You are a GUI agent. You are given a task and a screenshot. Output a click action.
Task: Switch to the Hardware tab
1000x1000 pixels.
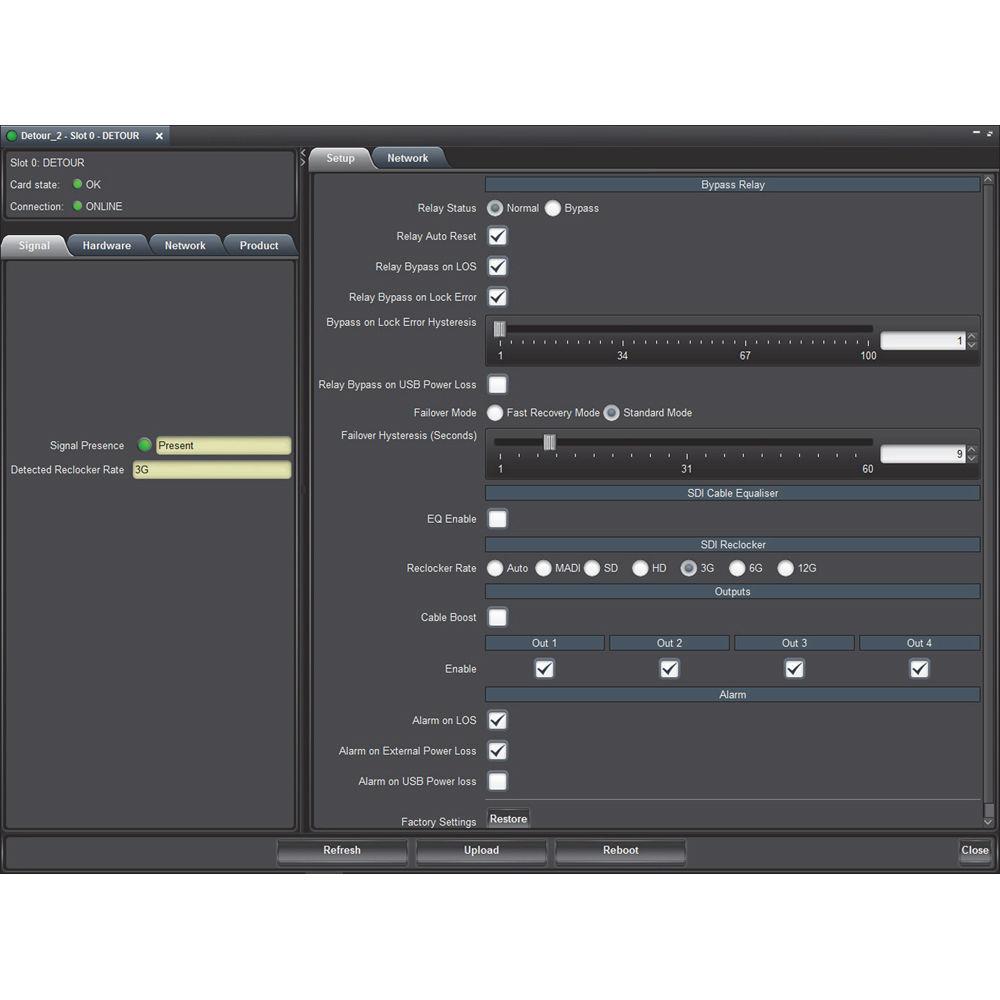pos(107,246)
